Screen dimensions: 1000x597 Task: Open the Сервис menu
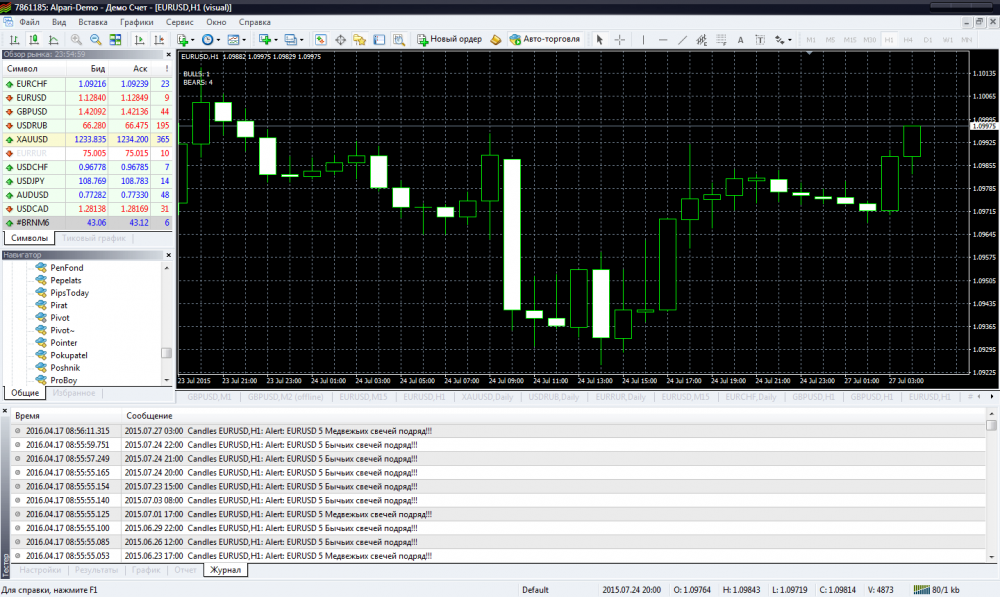180,21
